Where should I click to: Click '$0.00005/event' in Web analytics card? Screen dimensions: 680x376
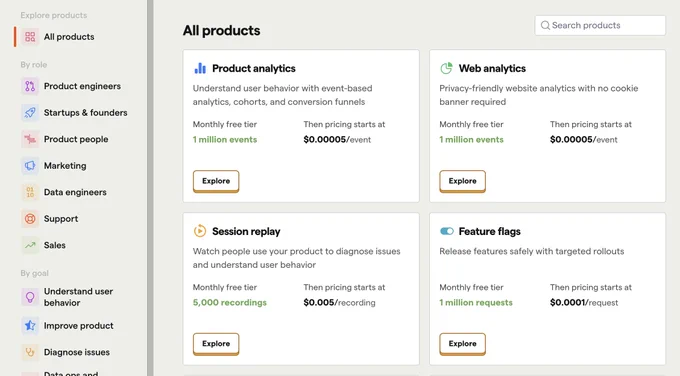[584, 140]
